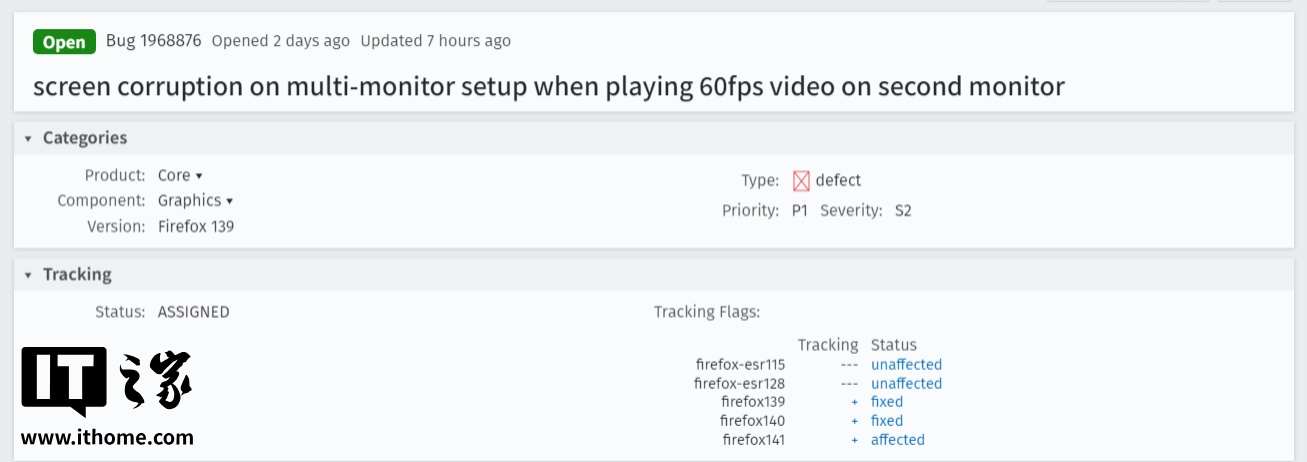The height and width of the screenshot is (462, 1307).
Task: Click unaffected status for firefox-esr115
Action: pyautogui.click(x=906, y=365)
